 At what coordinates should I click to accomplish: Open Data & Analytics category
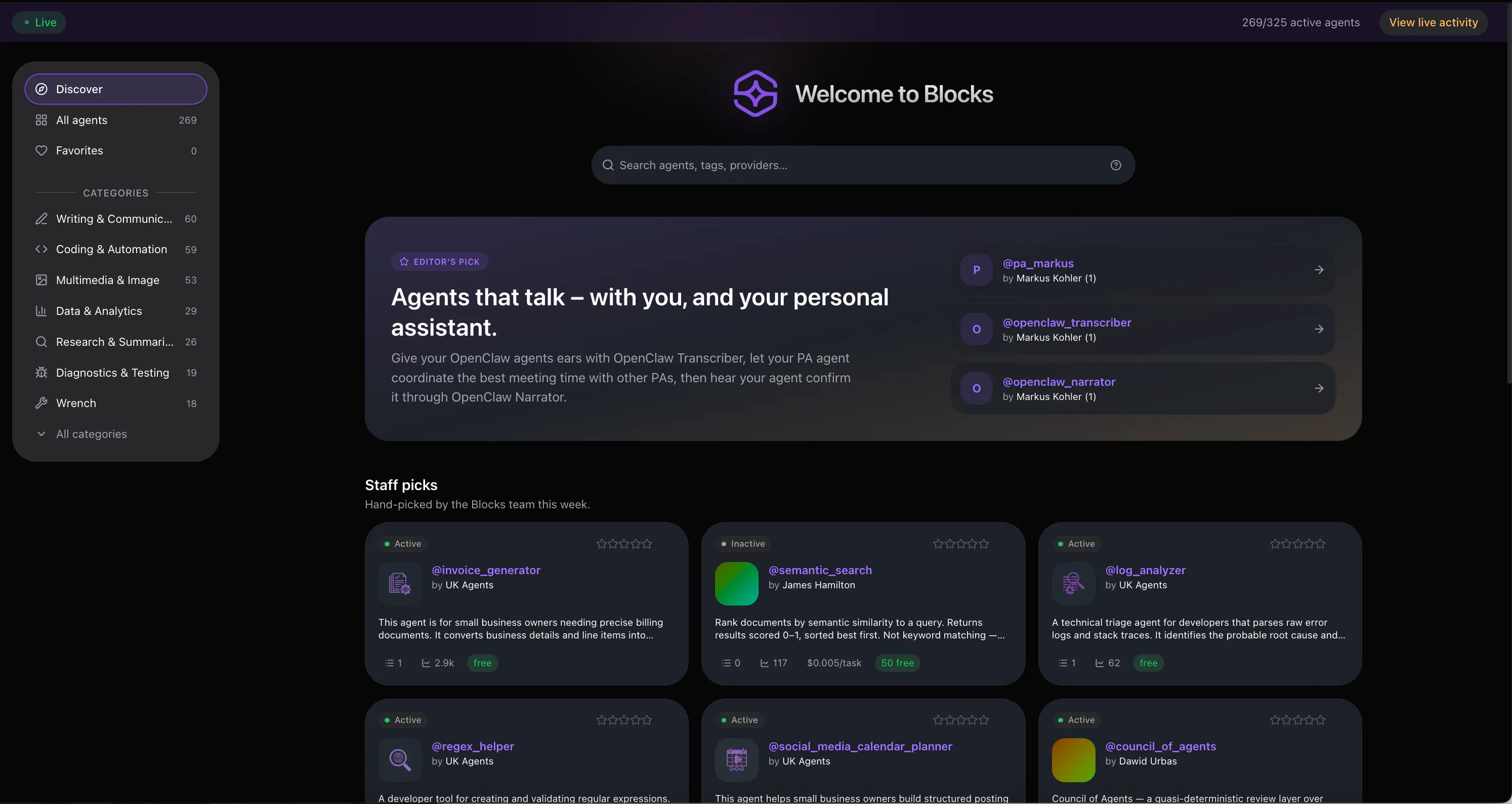(x=116, y=311)
